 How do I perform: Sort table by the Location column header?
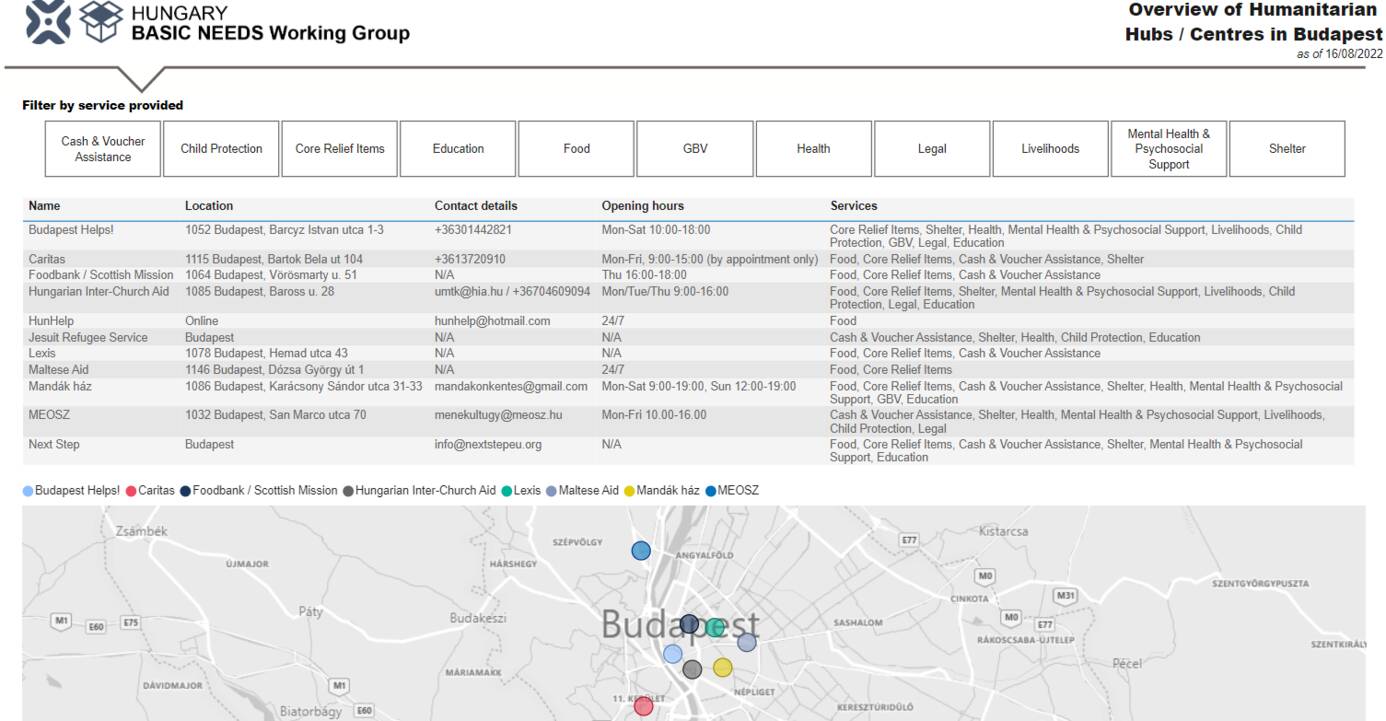(209, 206)
